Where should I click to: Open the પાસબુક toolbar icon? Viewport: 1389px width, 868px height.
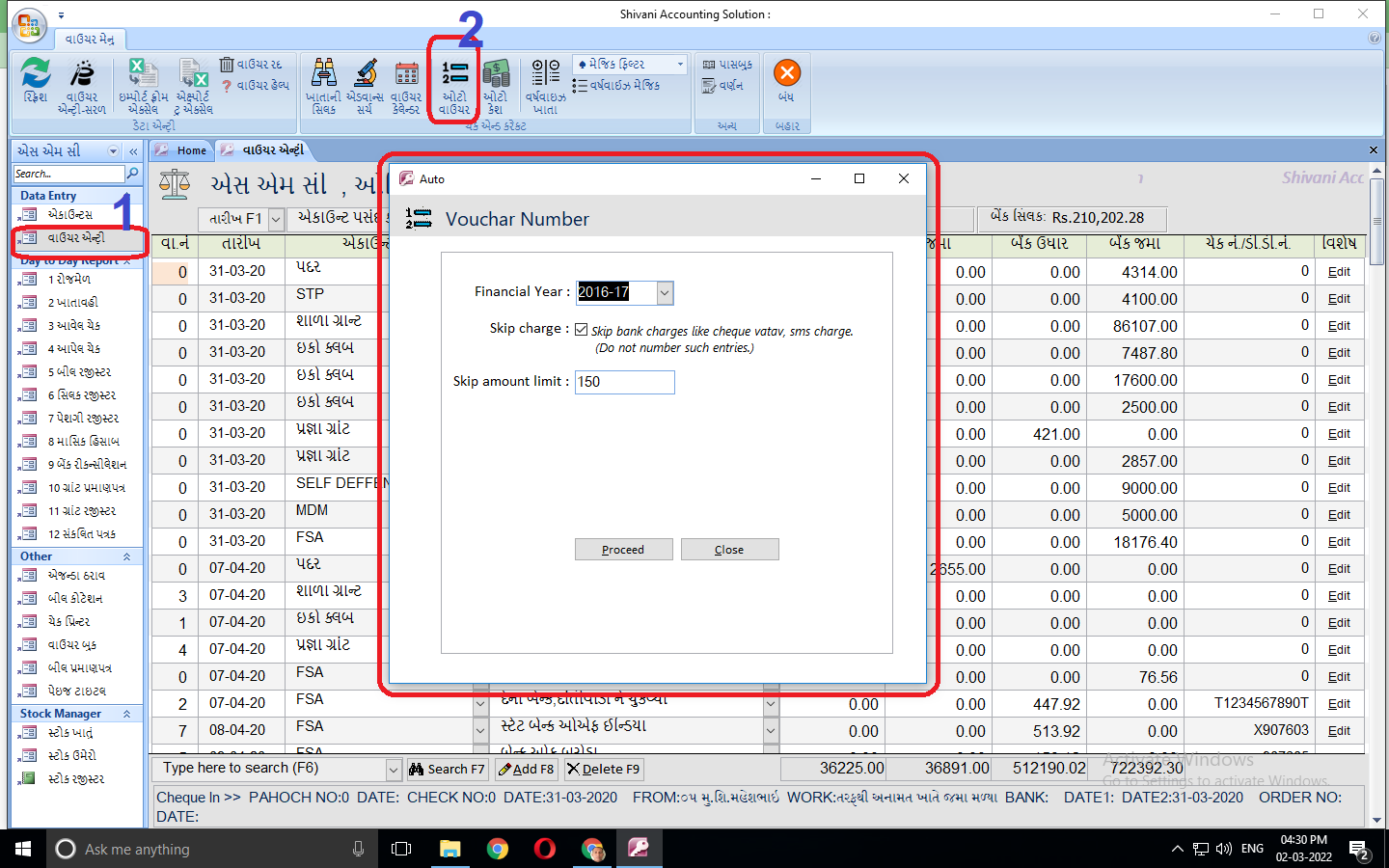(729, 64)
